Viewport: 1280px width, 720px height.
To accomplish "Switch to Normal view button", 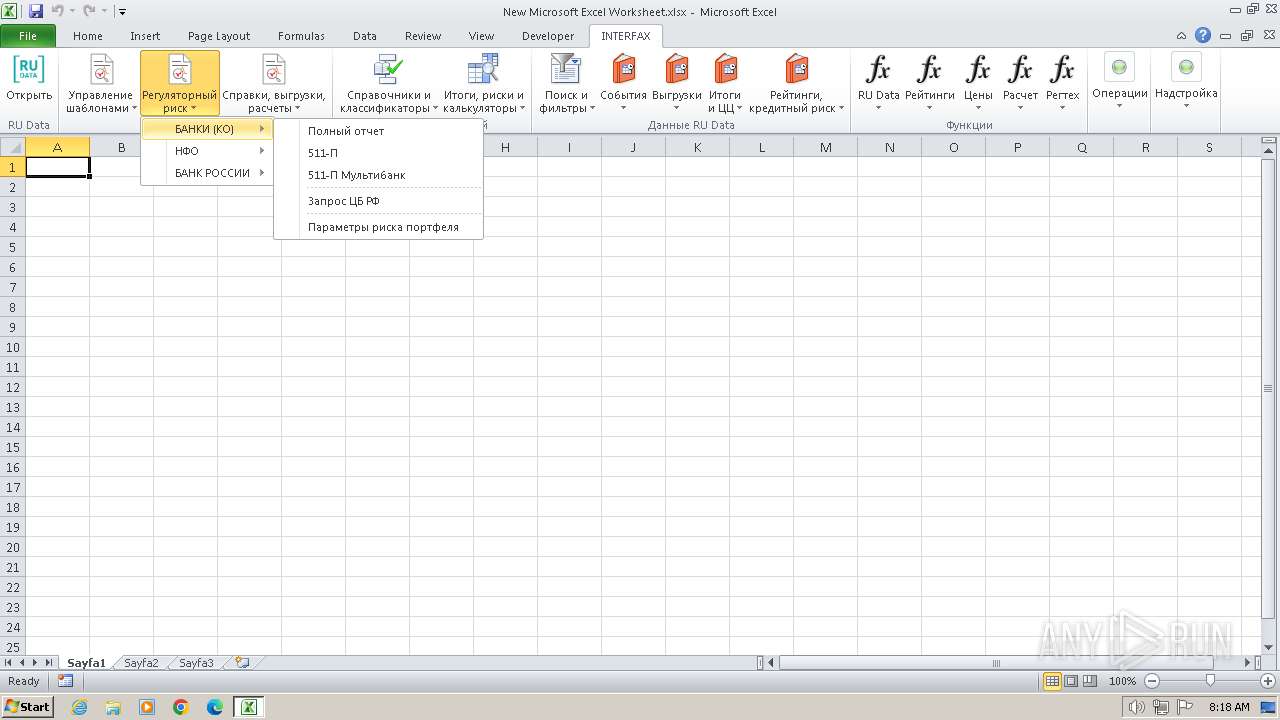I will tap(1052, 681).
